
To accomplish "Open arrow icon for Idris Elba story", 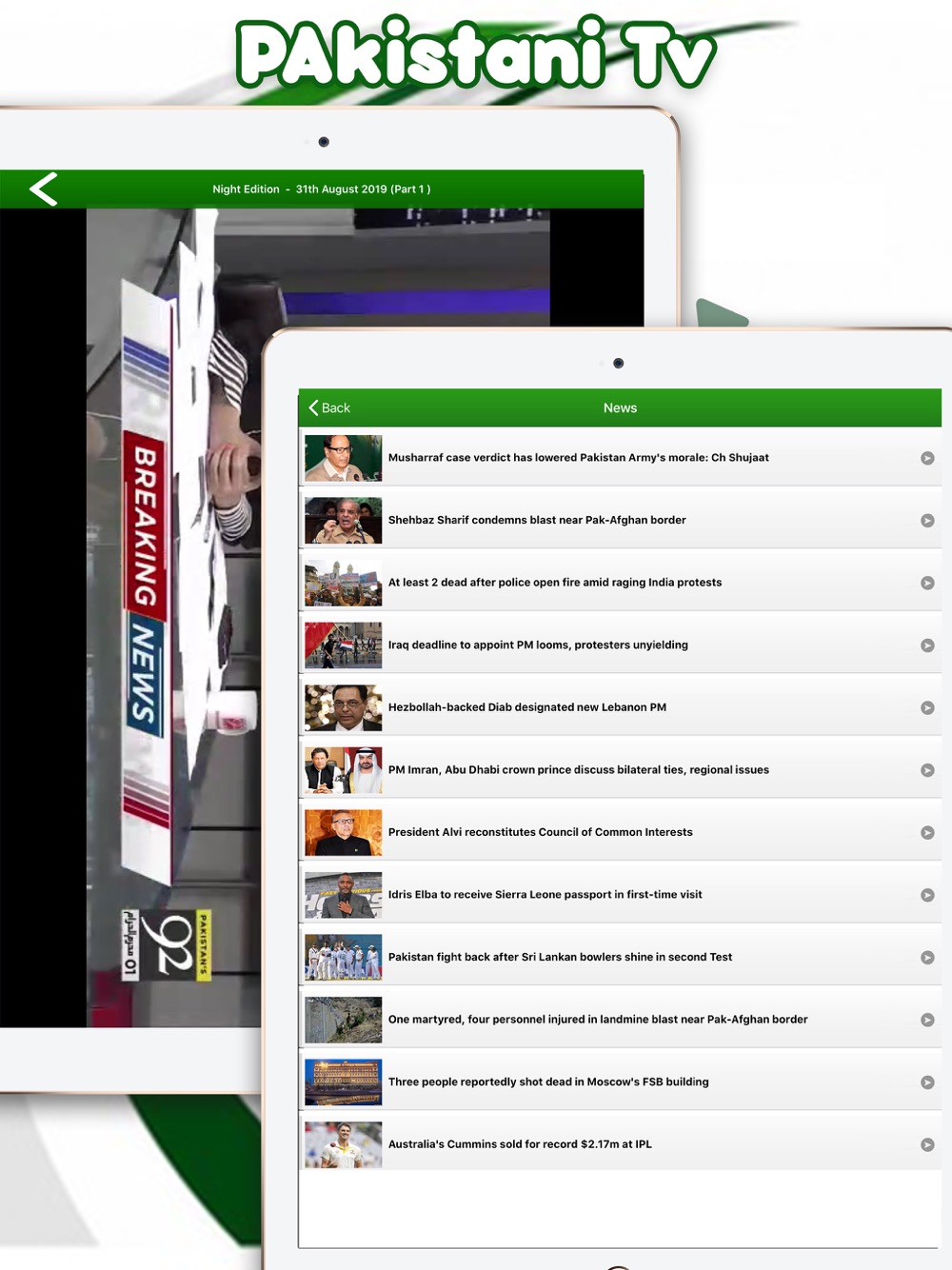I will point(927,895).
